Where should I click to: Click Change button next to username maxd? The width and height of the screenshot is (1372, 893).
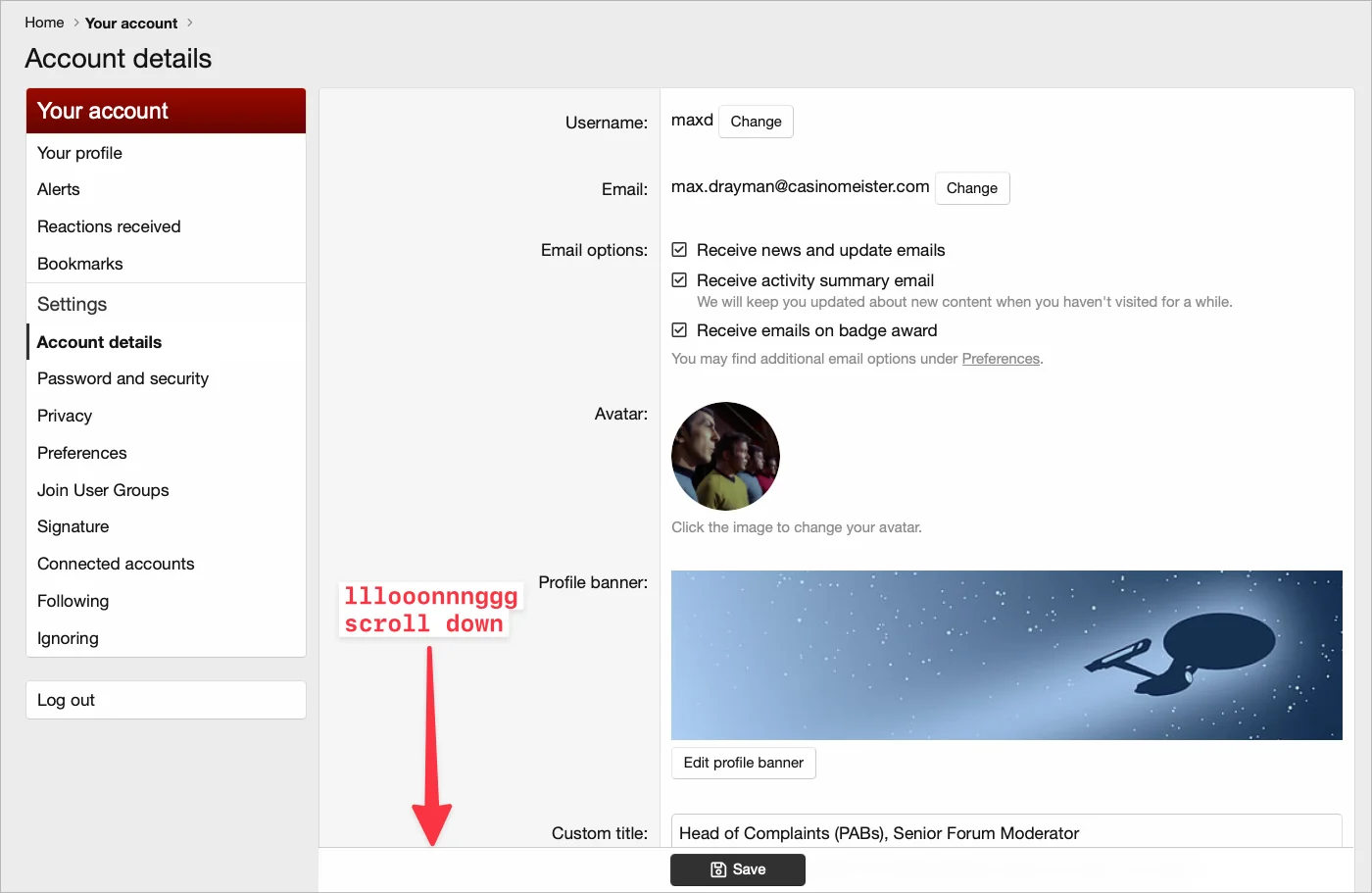[756, 122]
